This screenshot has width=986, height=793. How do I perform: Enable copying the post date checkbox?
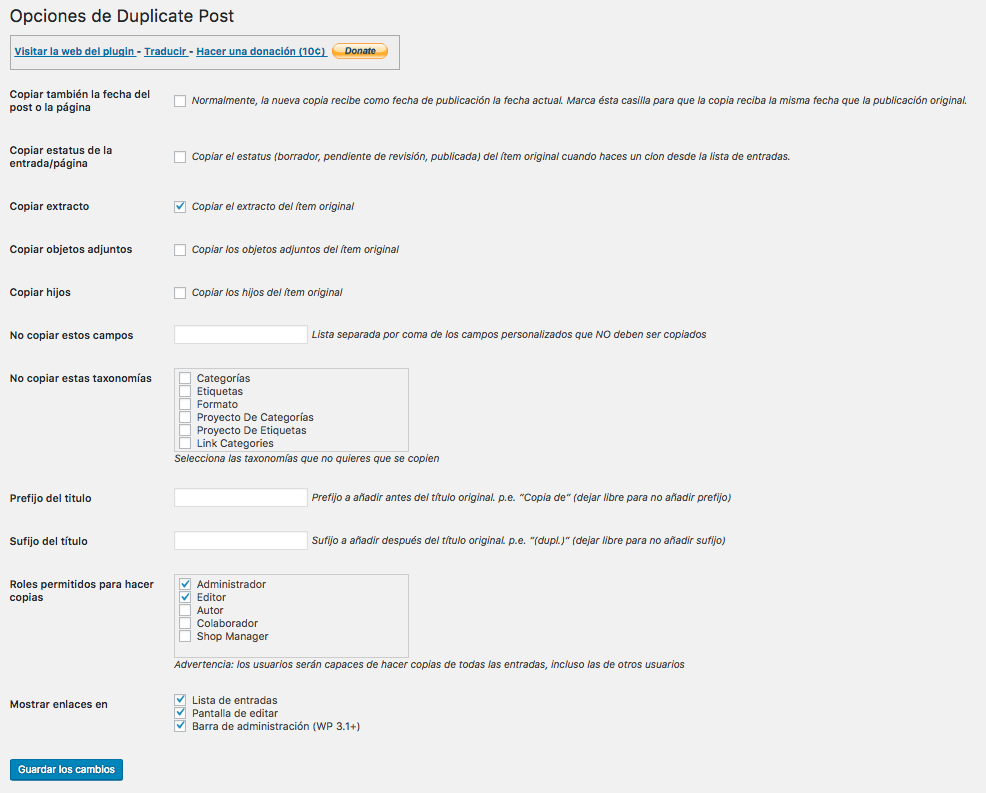click(180, 101)
